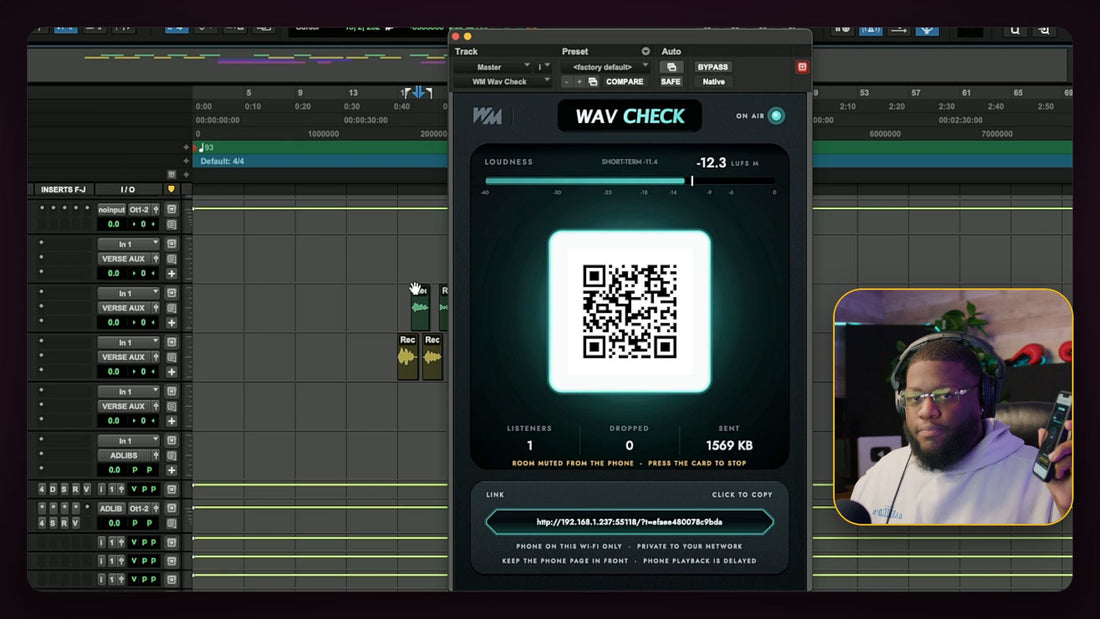Click the ADLIB input button on bottom track
This screenshot has height=619, width=1100.
coord(111,508)
